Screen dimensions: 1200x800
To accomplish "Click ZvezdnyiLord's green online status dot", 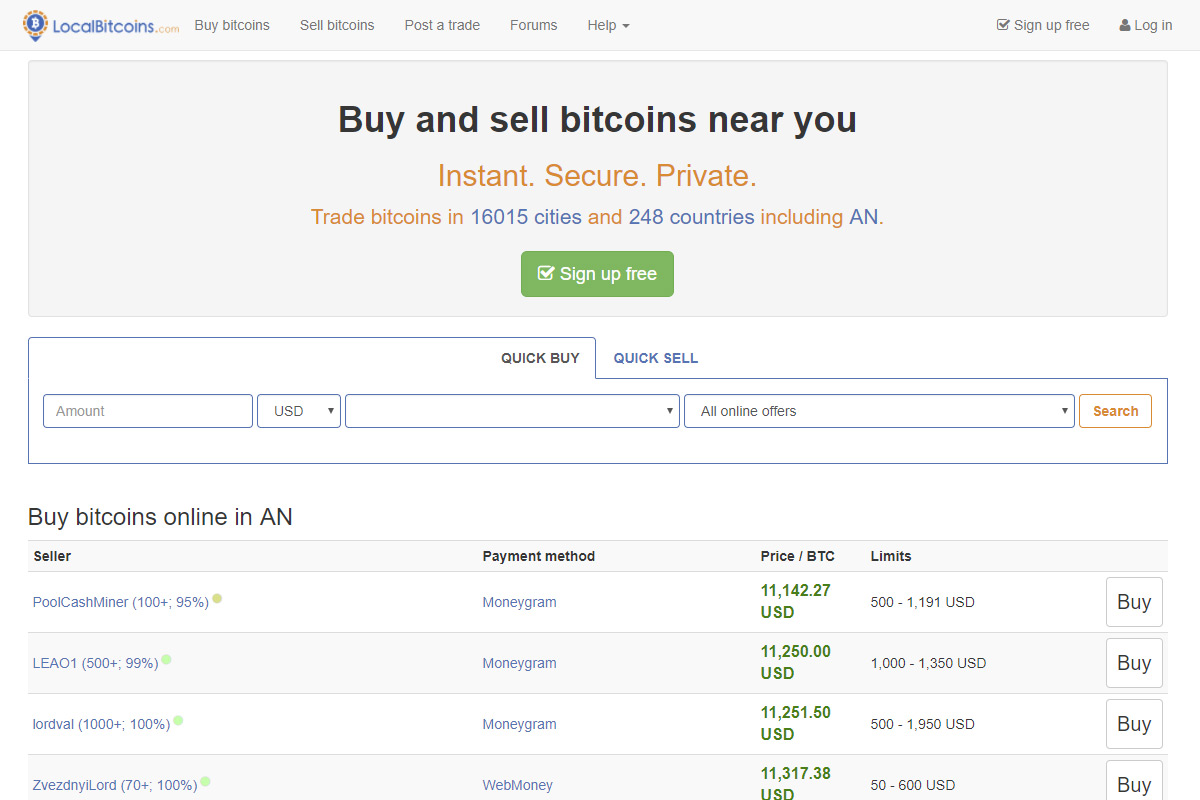I will pos(205,782).
